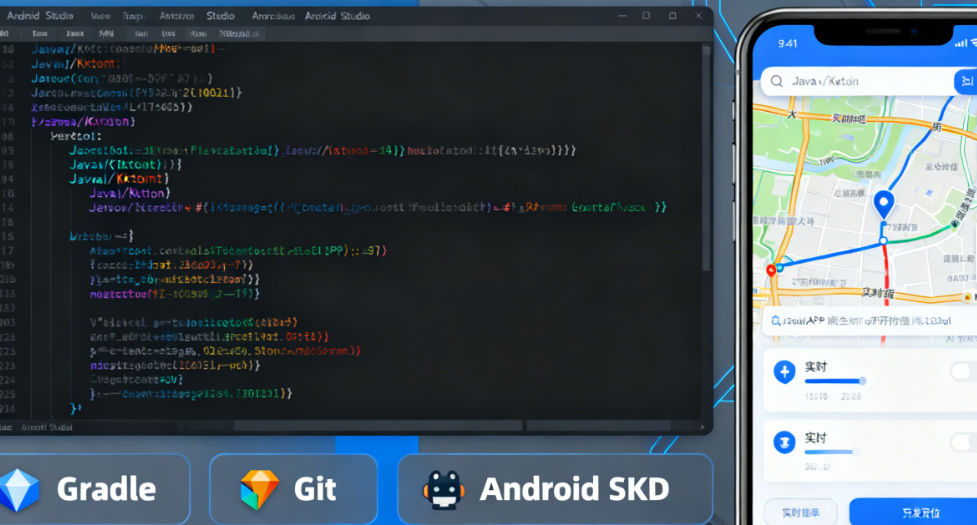Click the Gradle diamond icon

point(19,490)
